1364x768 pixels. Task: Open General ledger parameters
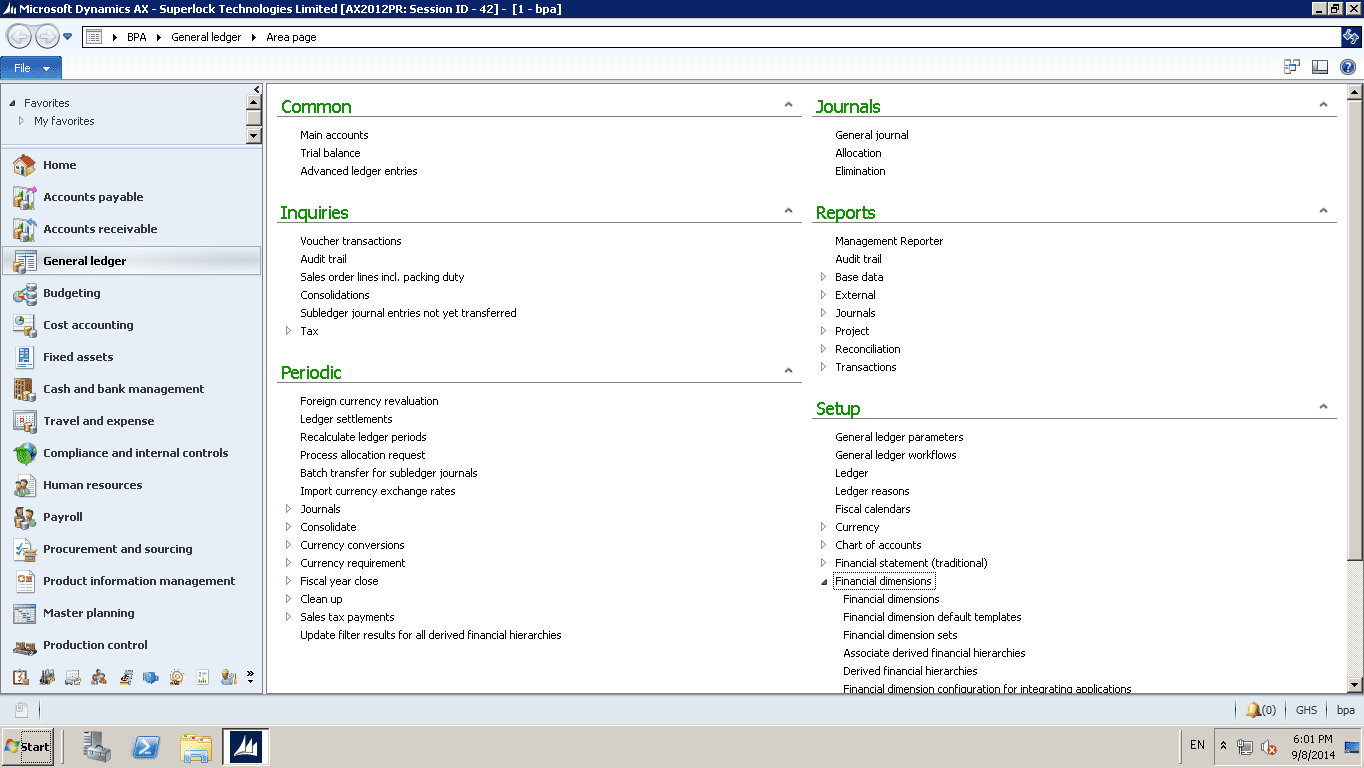[899, 437]
